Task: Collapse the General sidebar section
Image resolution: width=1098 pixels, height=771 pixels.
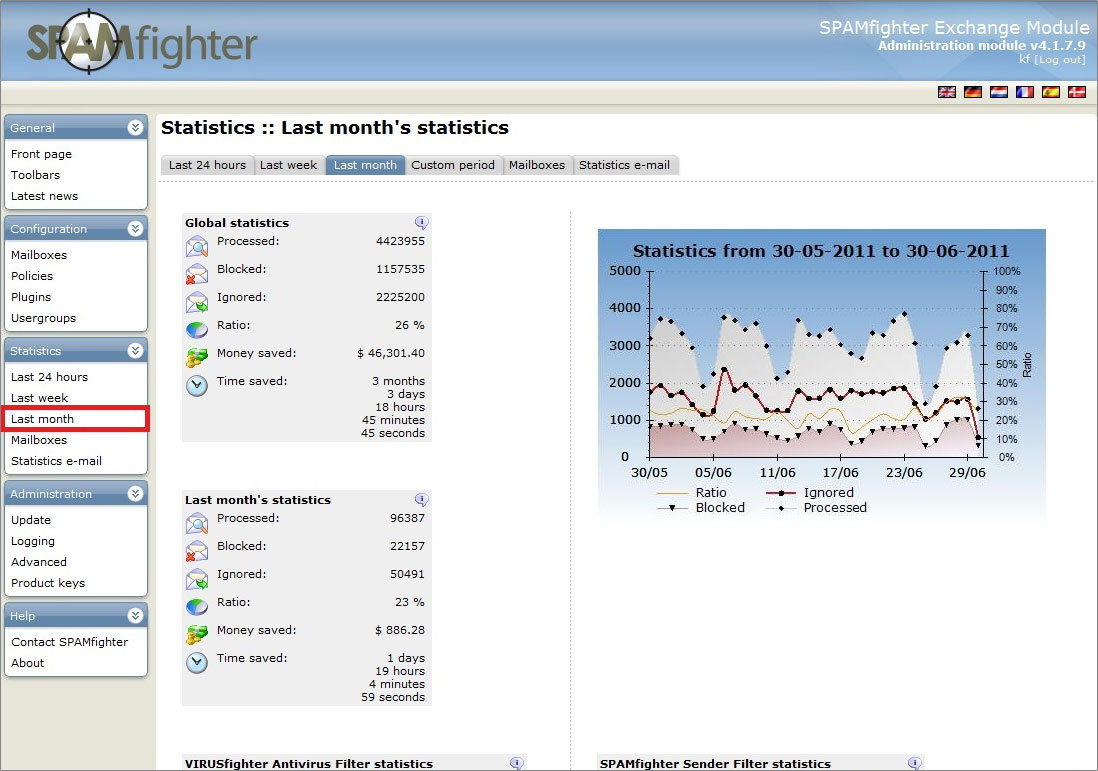Action: tap(135, 127)
